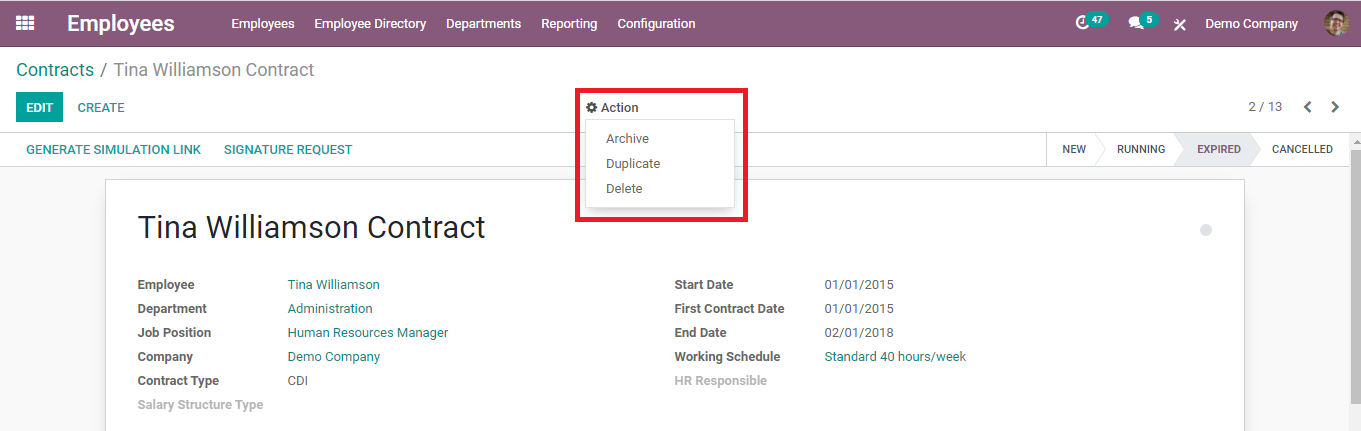1361x431 pixels.
Task: Click the grey kanban state dot
Action: click(1205, 230)
